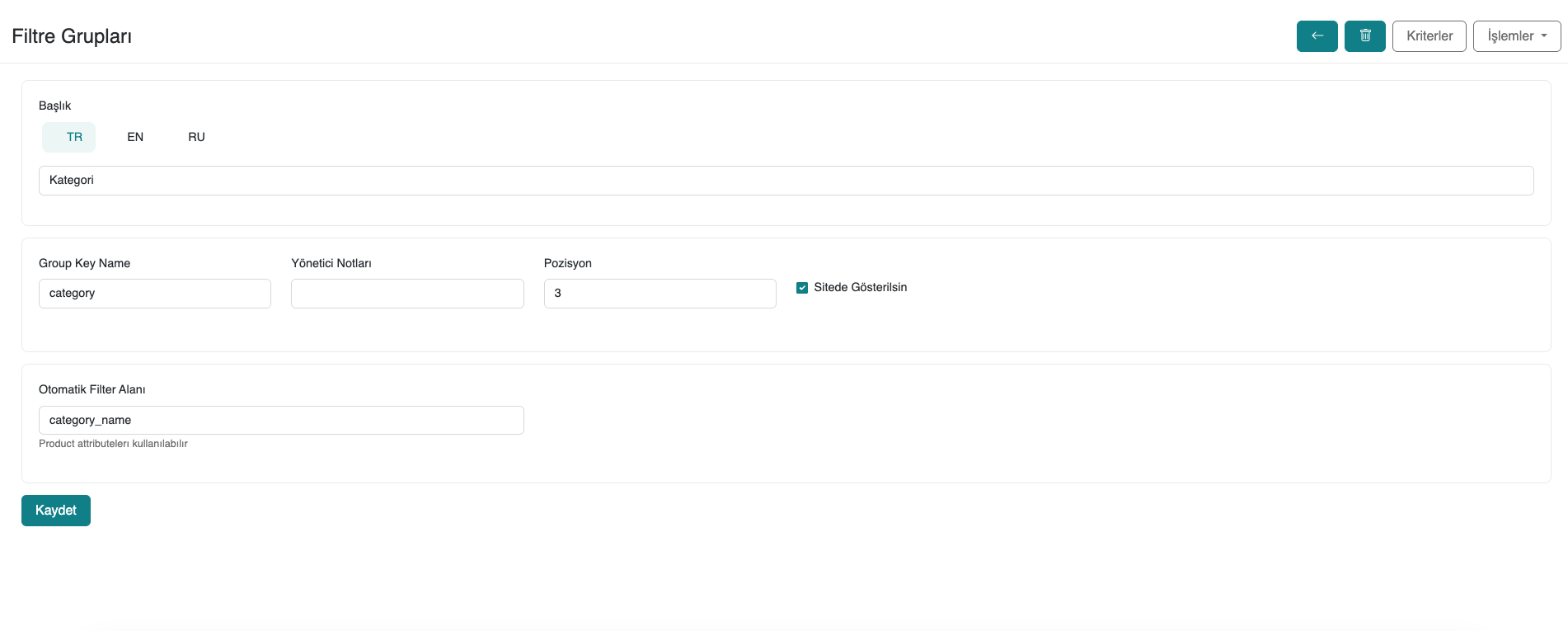Click the Sitede Gösterilsin label text

860,287
